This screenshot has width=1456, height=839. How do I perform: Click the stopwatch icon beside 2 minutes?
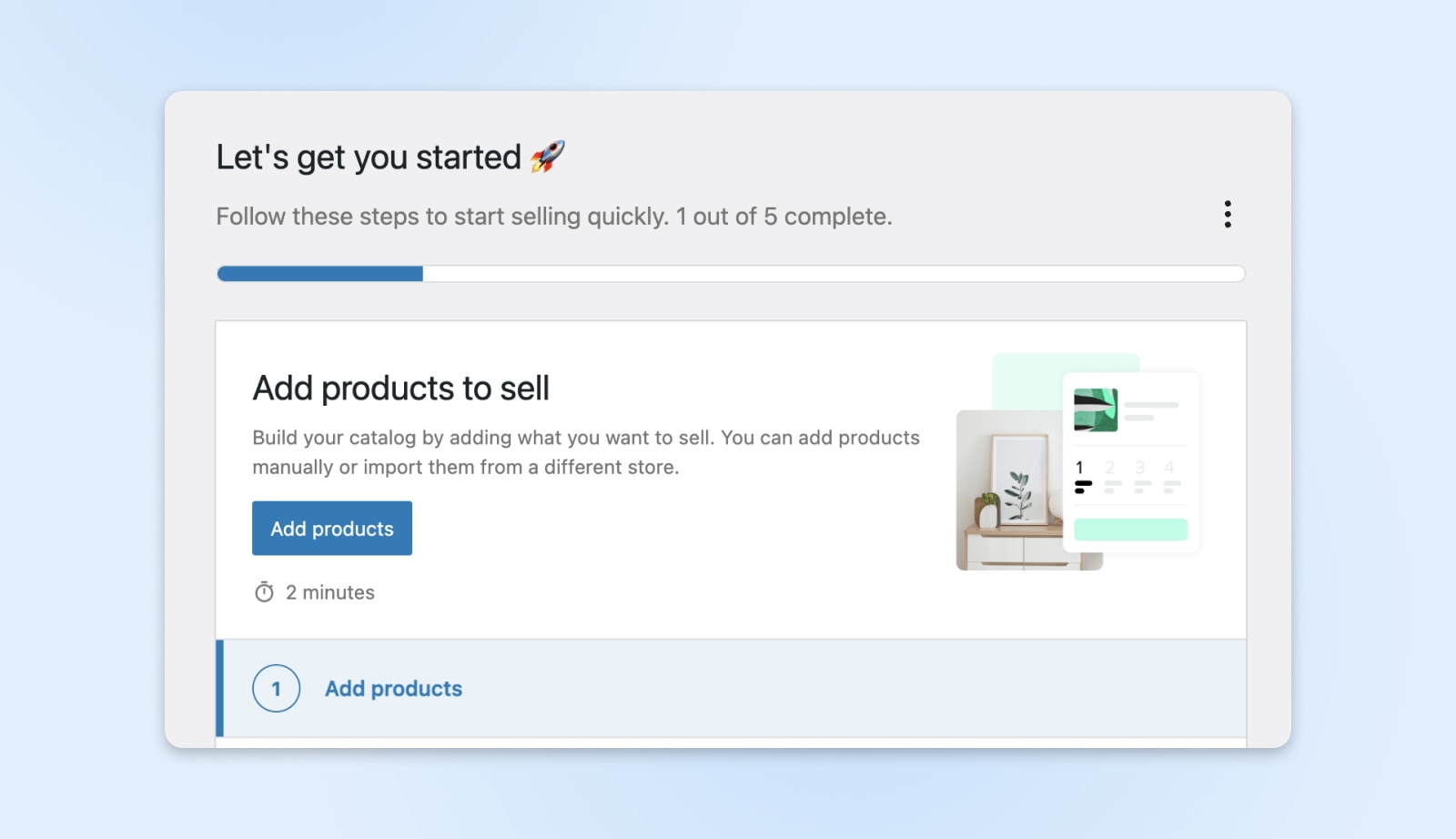(264, 592)
